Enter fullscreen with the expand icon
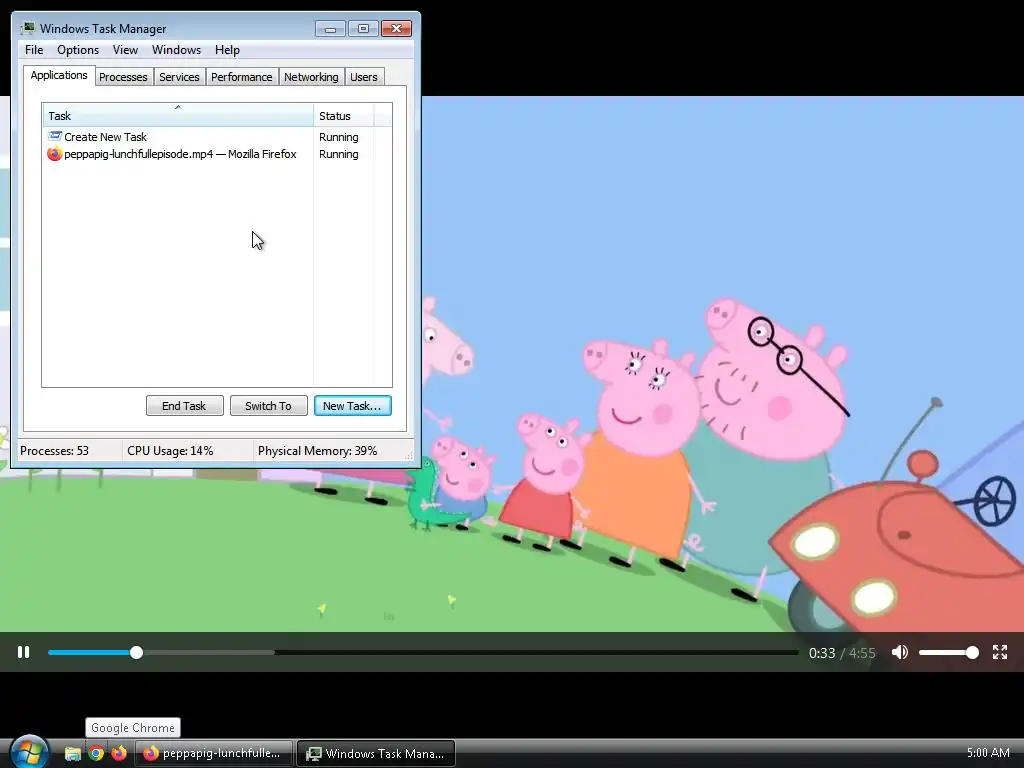Image resolution: width=1024 pixels, height=768 pixels. coord(999,652)
